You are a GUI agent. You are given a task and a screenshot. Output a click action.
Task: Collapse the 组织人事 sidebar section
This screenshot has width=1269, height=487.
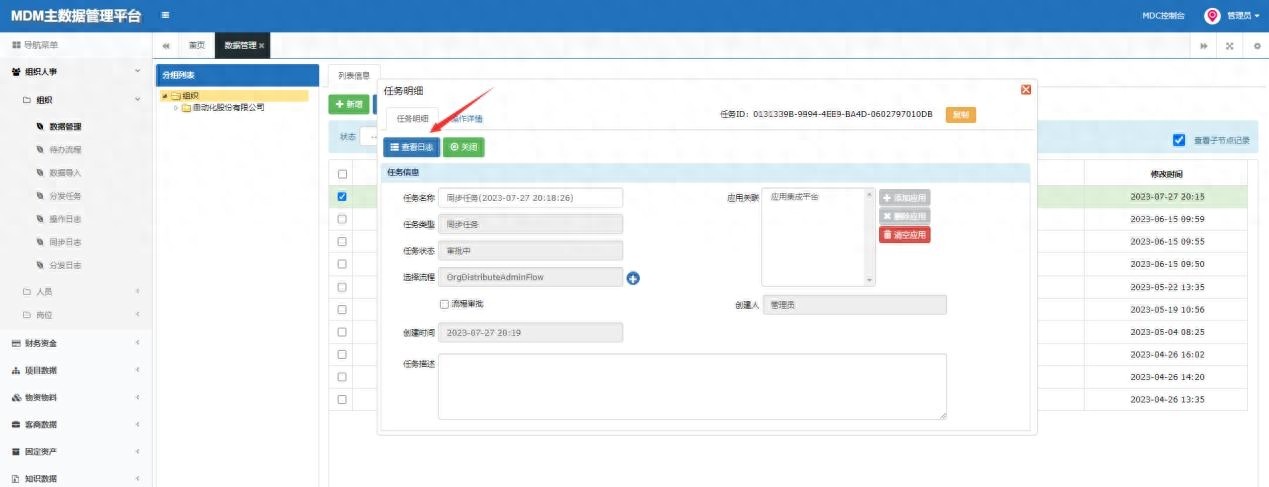point(137,72)
